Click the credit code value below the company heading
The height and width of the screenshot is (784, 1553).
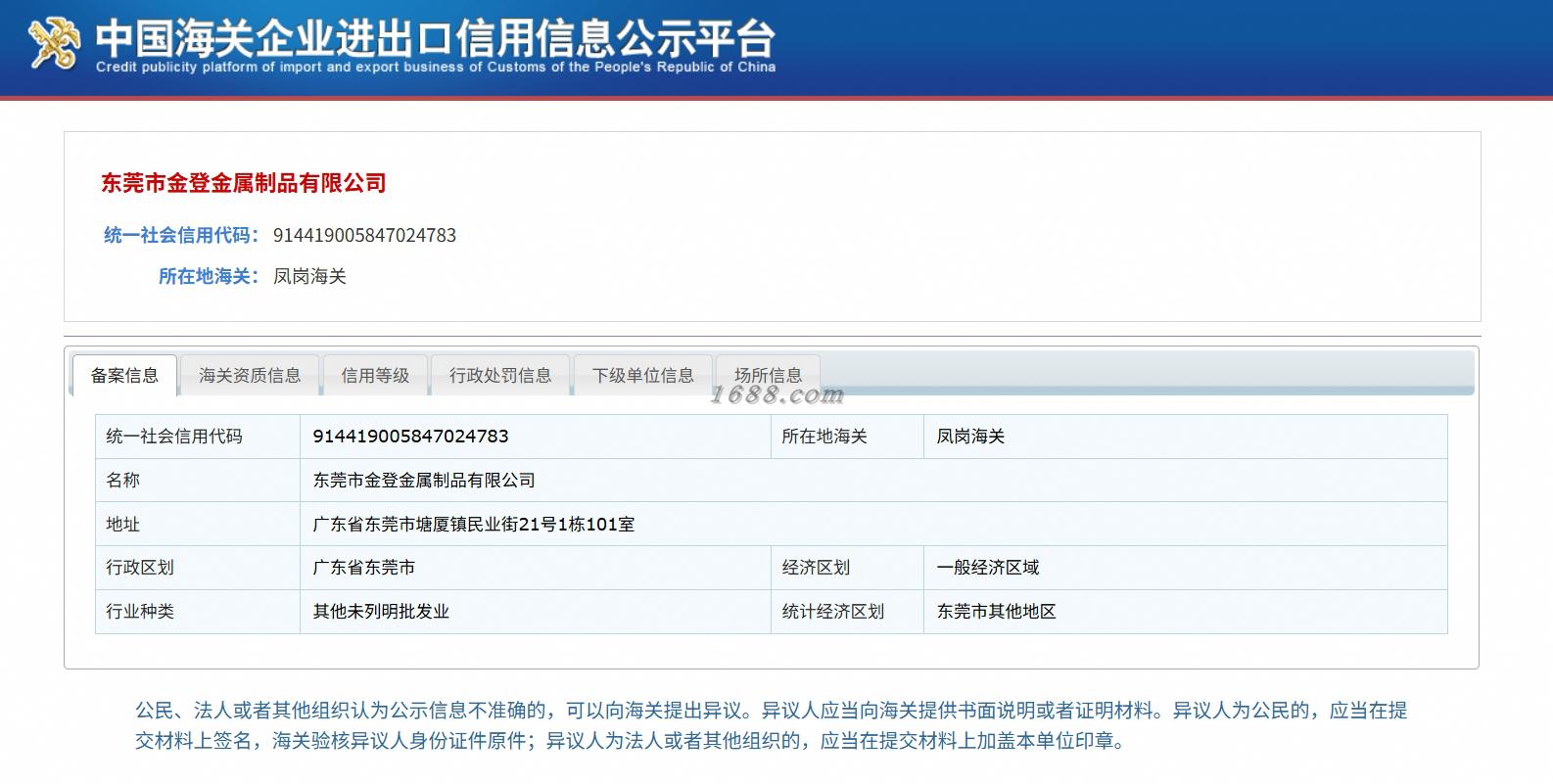coord(364,235)
